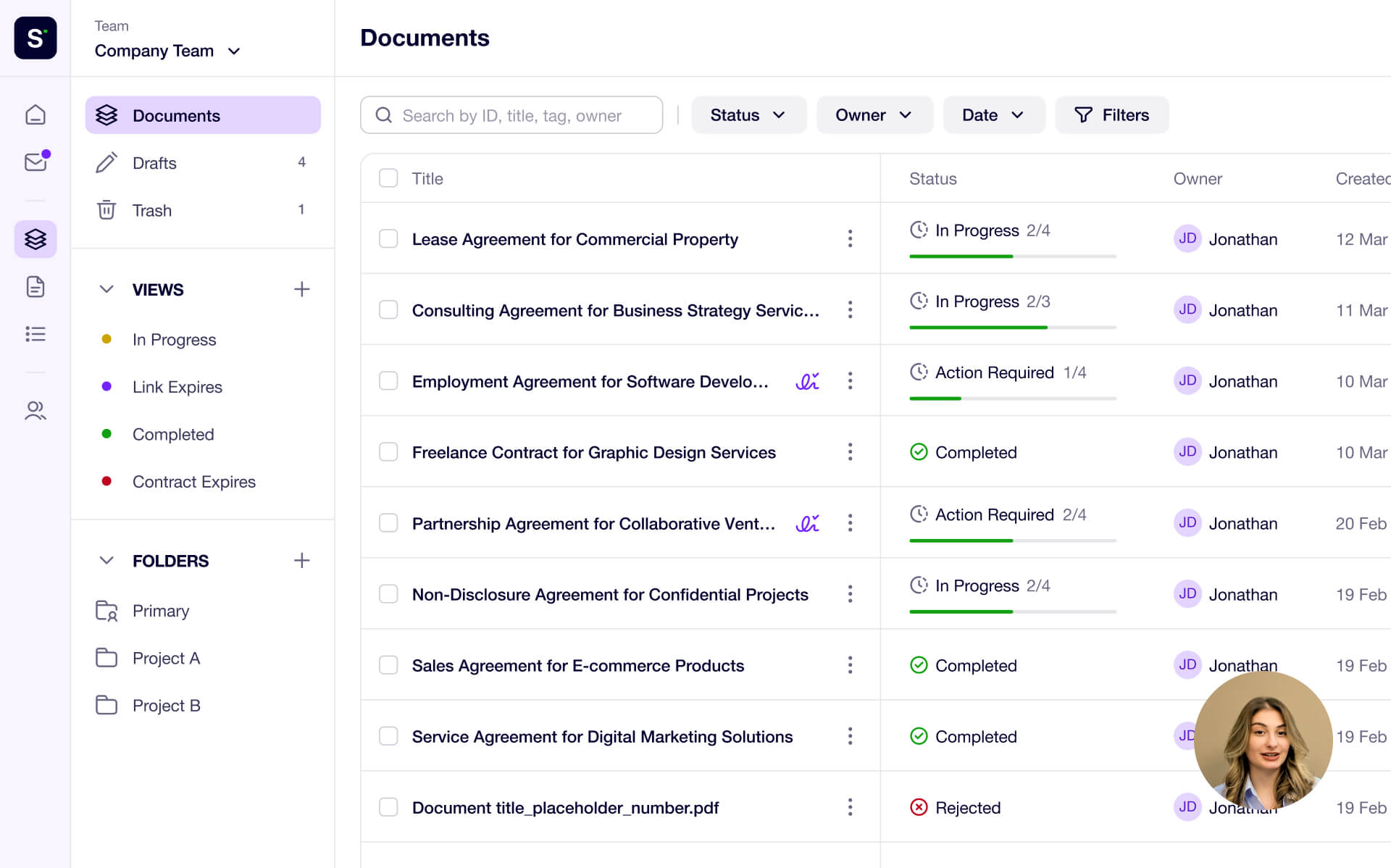1391x868 pixels.
Task: Toggle the select-all checkbox in Title header
Action: click(388, 178)
